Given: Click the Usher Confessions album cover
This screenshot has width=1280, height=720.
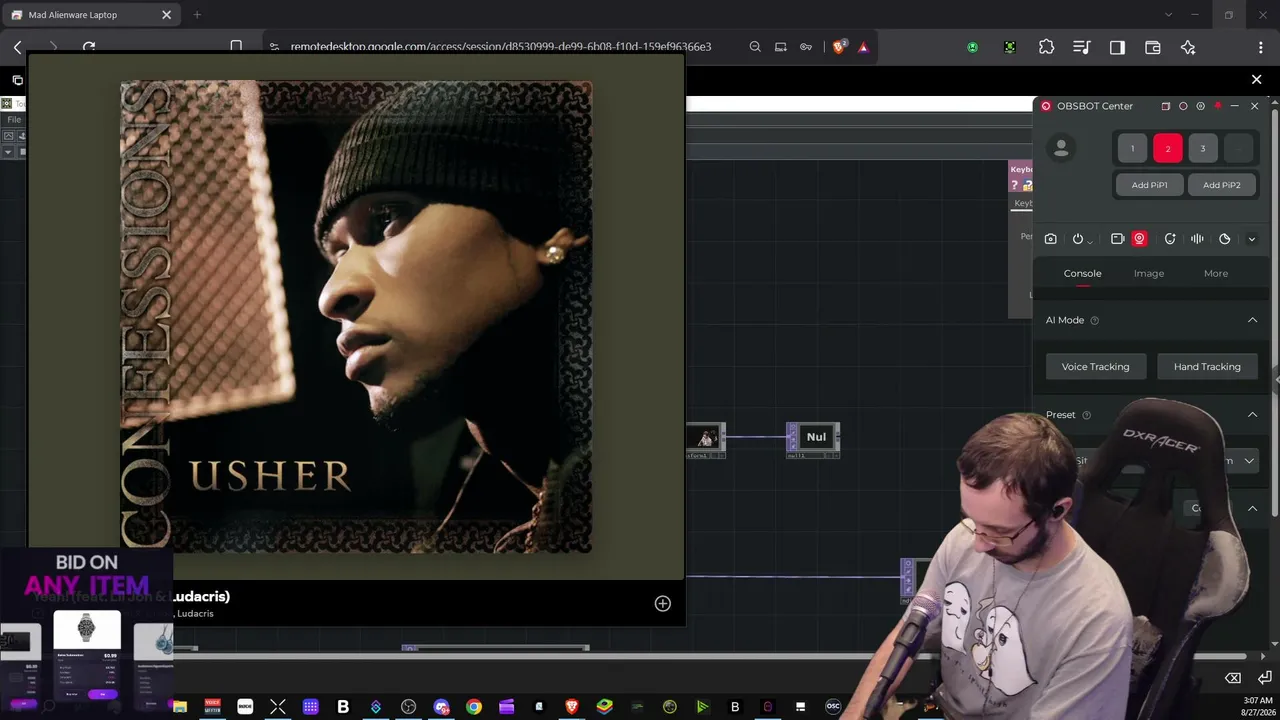Looking at the screenshot, I should 356,317.
